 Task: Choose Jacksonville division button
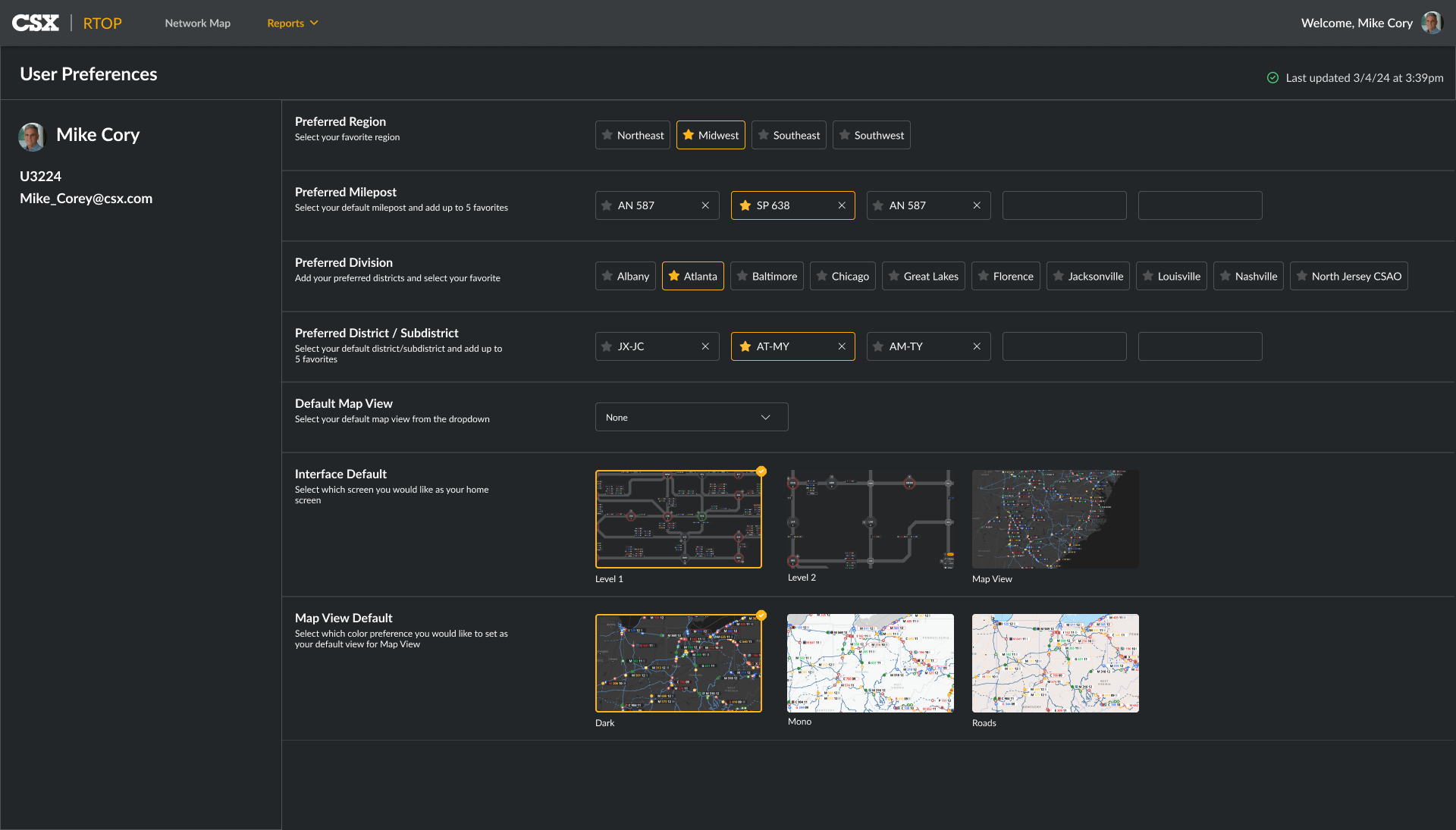coord(1087,276)
